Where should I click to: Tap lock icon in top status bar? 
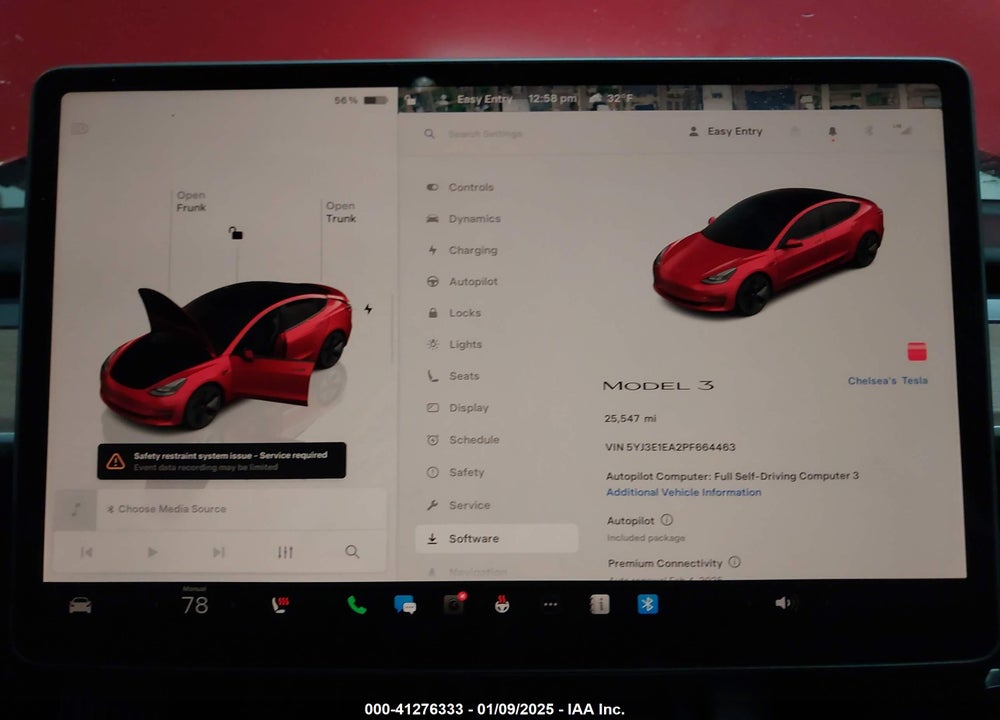pos(411,99)
